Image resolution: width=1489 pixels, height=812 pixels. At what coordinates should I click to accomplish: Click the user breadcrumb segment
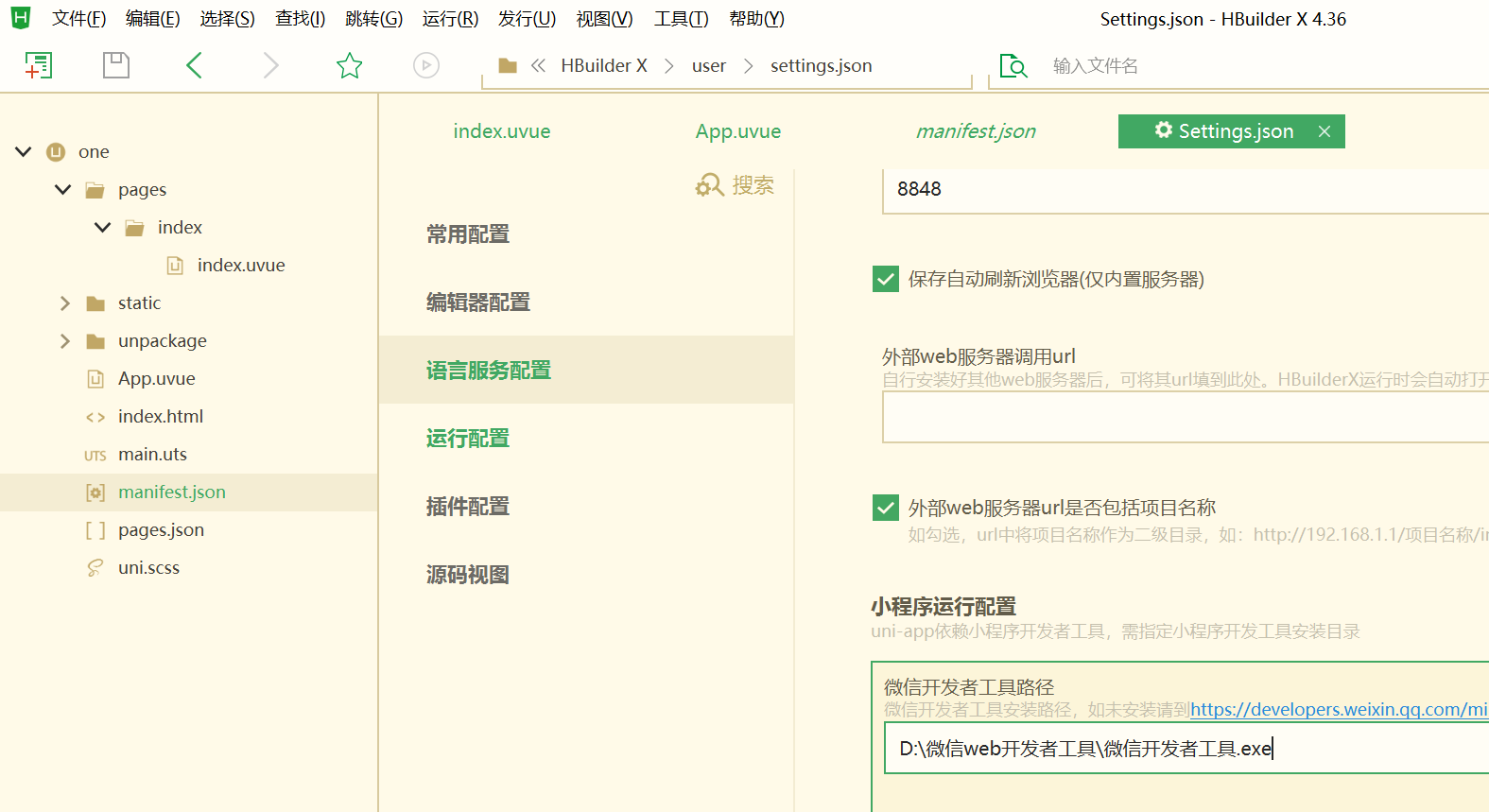click(x=709, y=65)
